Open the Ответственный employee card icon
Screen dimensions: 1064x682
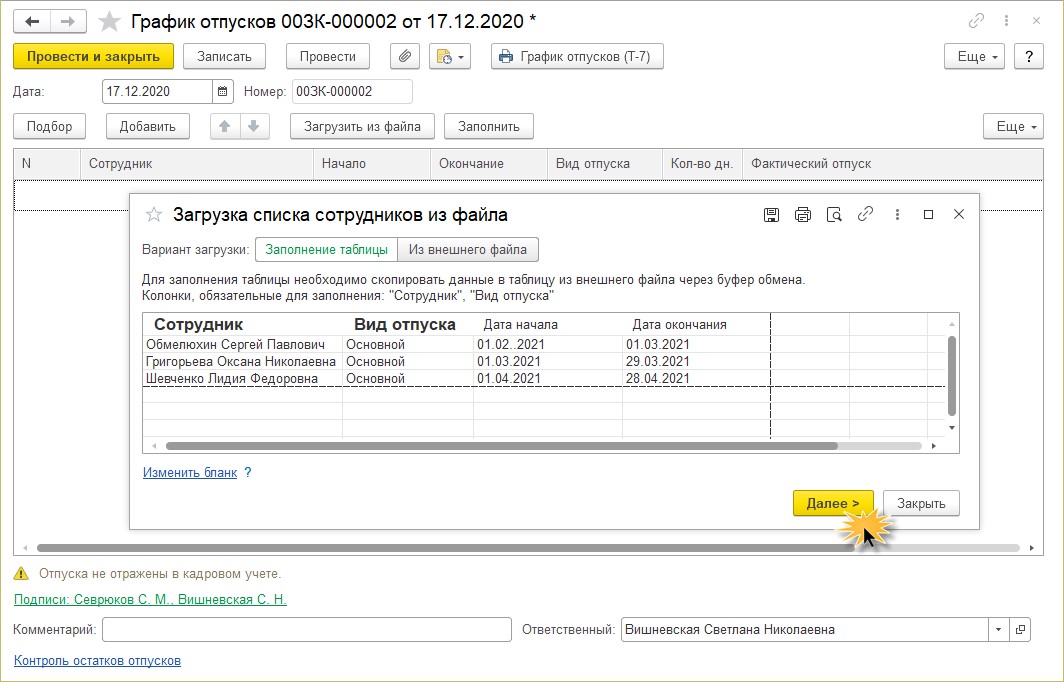1020,630
